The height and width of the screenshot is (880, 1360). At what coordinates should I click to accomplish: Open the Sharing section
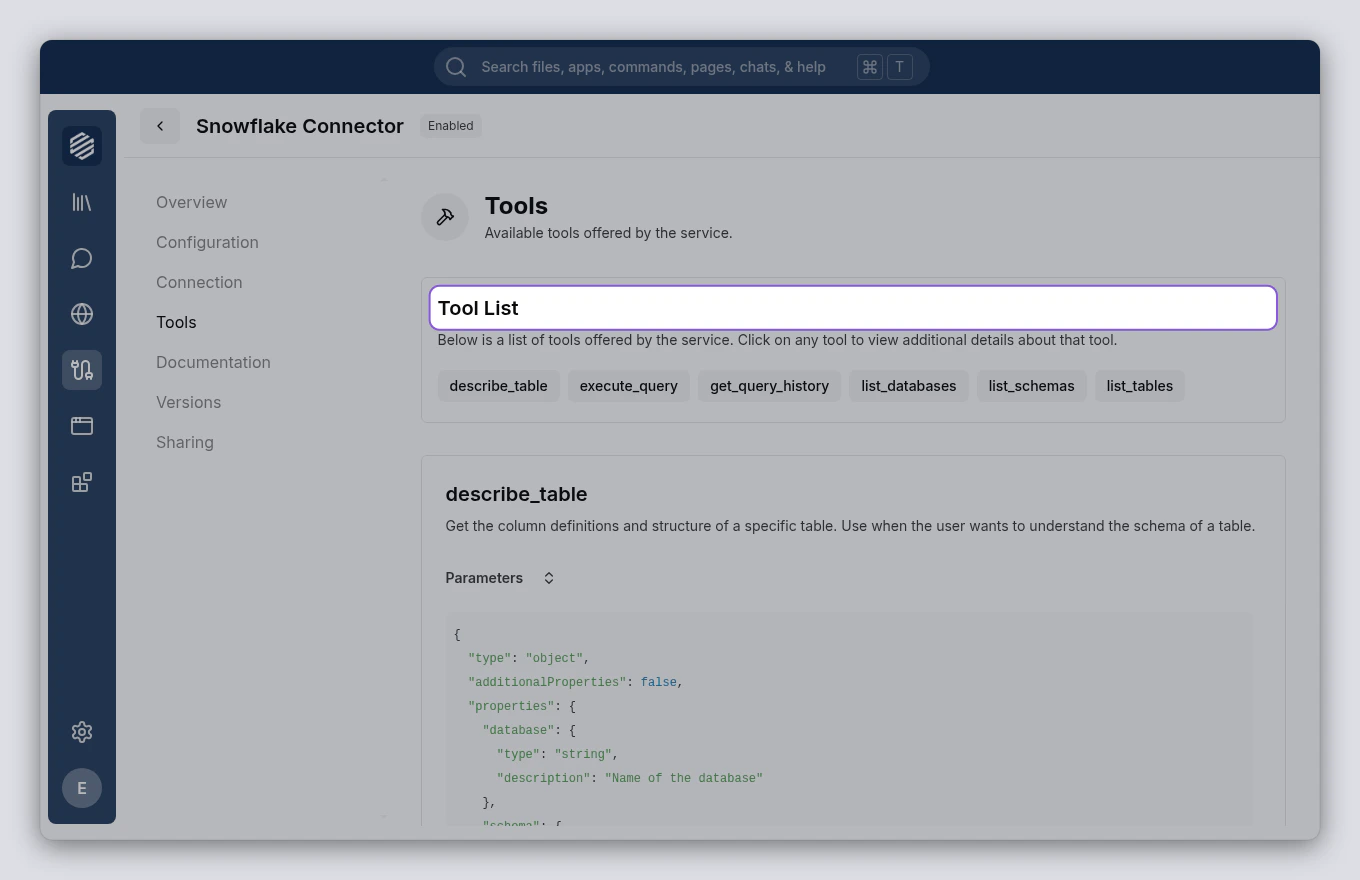click(x=185, y=442)
